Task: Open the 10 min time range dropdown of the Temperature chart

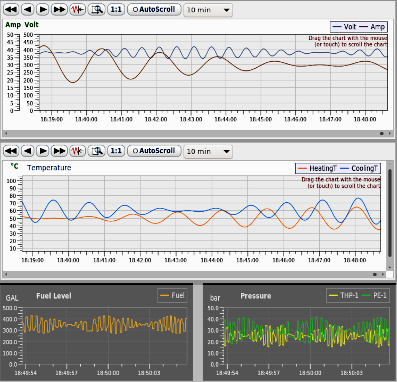Action: pos(208,151)
